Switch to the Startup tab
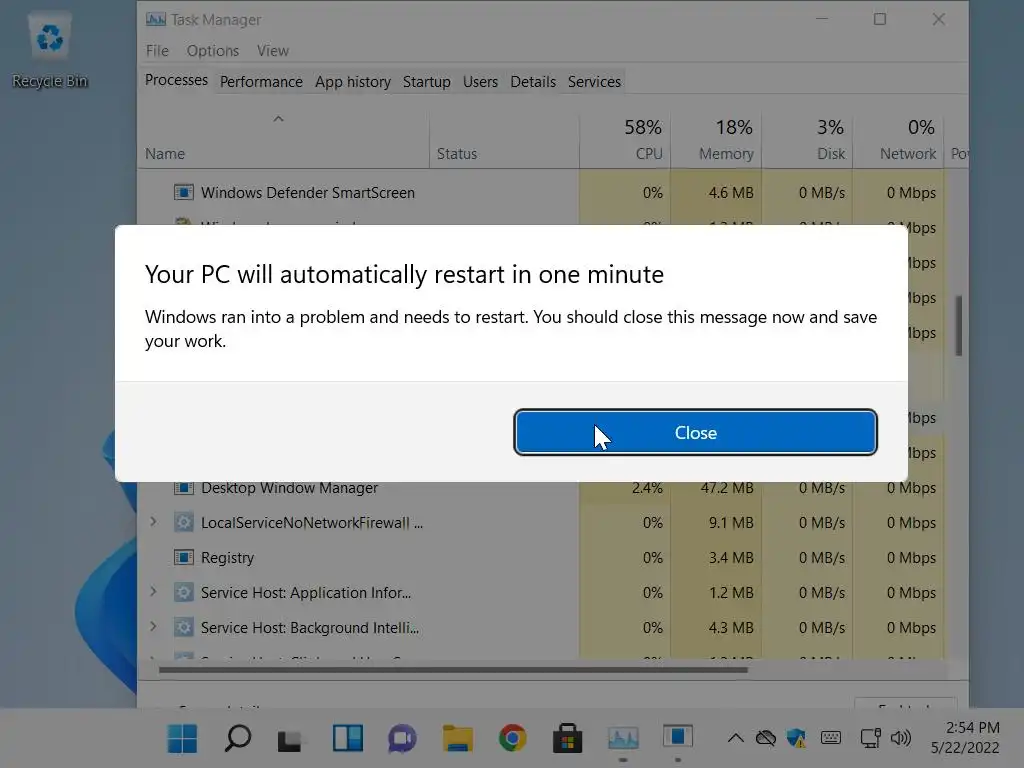 [x=426, y=82]
